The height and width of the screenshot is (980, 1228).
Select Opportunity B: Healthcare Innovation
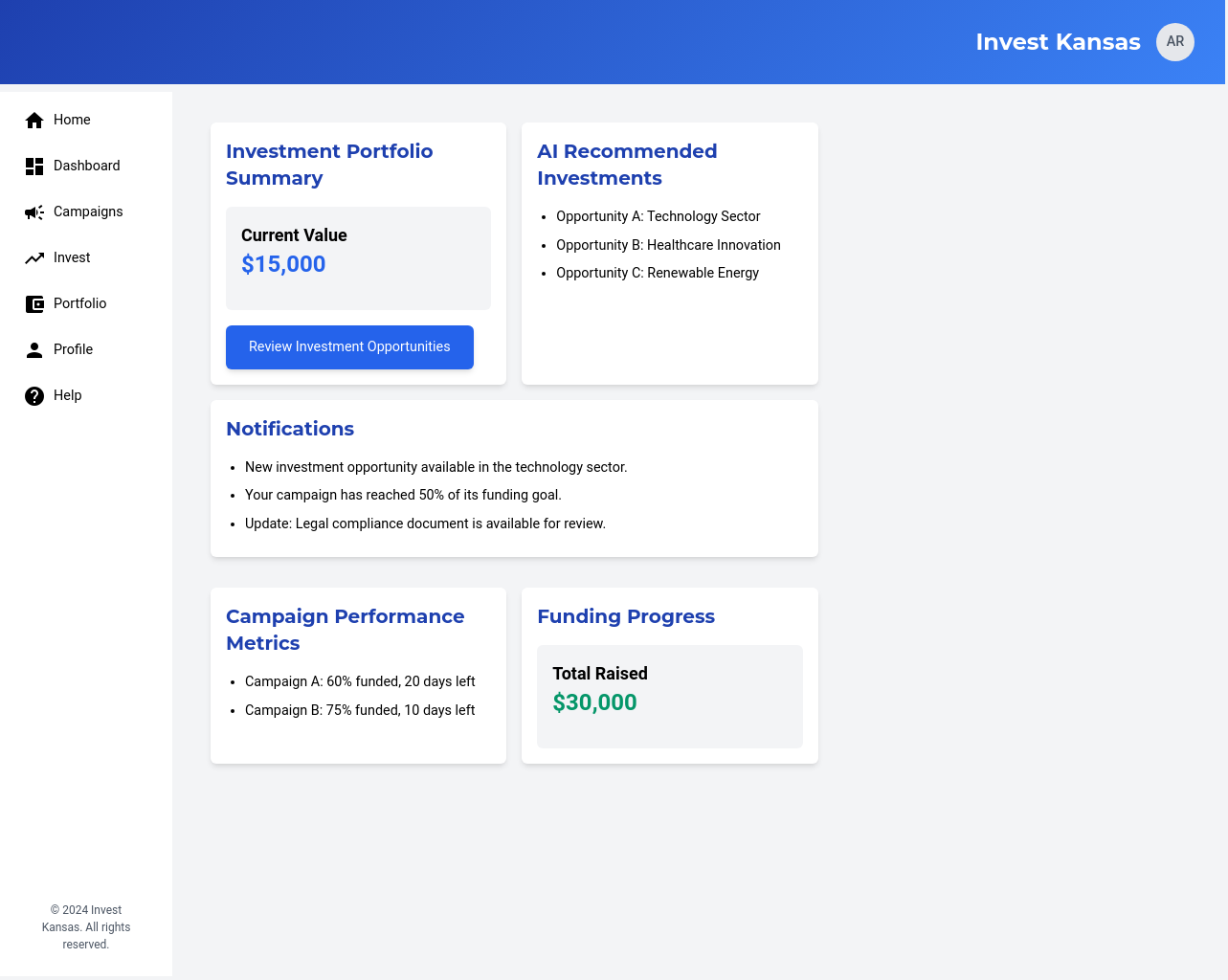[x=668, y=245]
